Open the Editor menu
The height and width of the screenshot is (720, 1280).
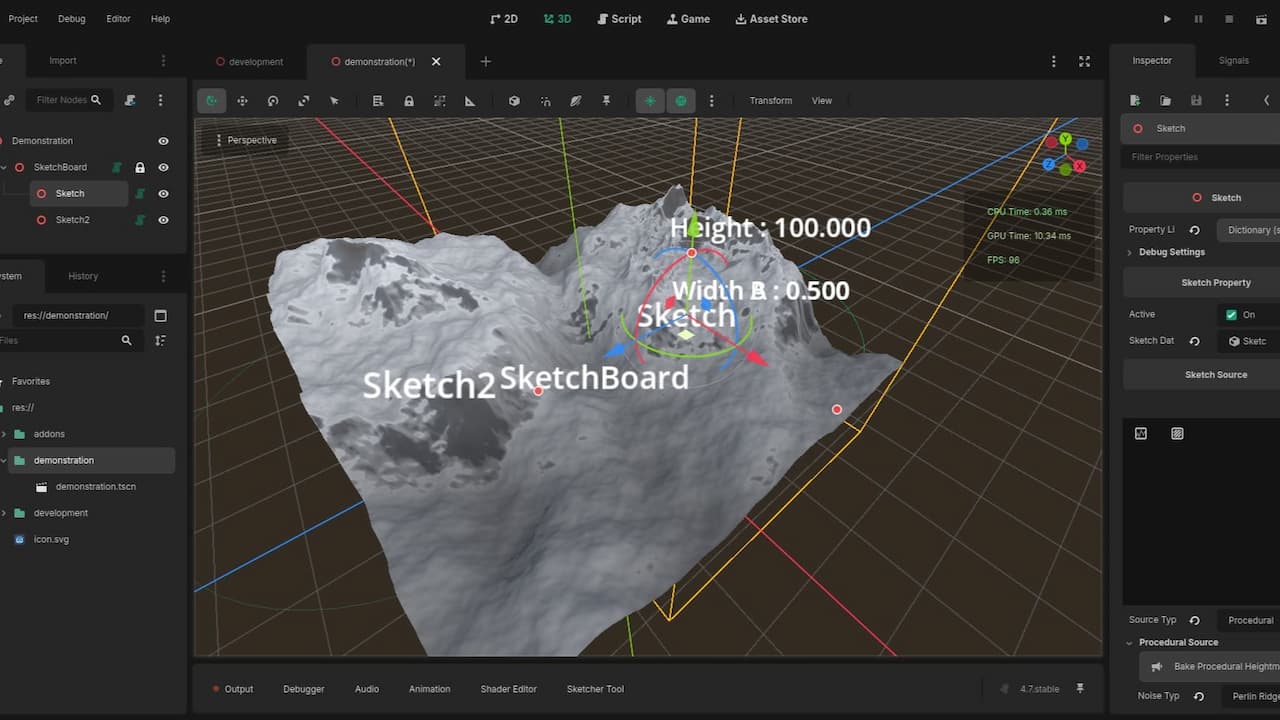(118, 19)
